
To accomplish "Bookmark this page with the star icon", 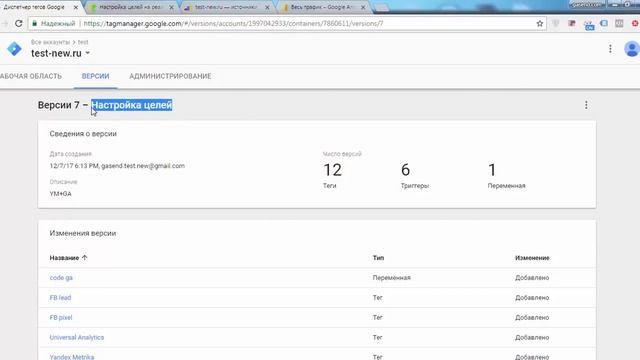I will coord(540,23).
